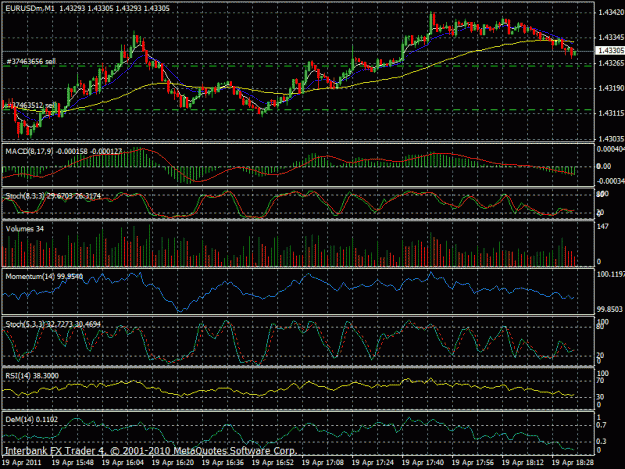
Task: Click the 19 Apr 17:08 time label
Action: click(x=323, y=463)
